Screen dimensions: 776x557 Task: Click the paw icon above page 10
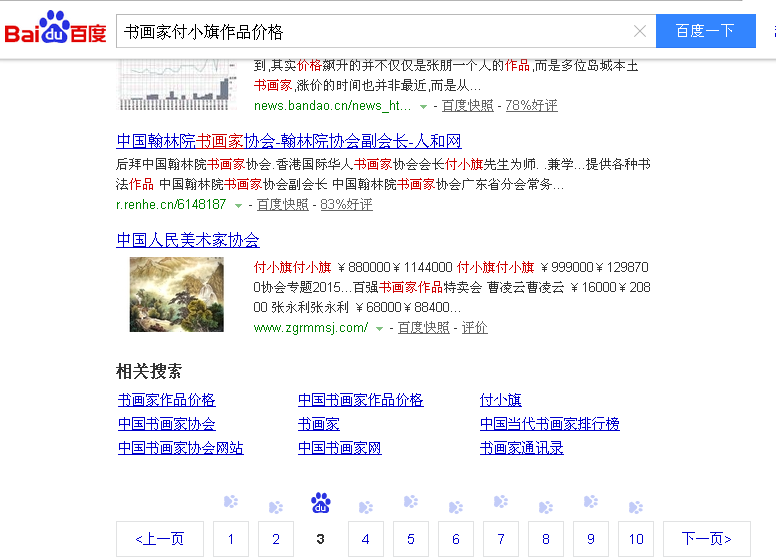(x=636, y=507)
